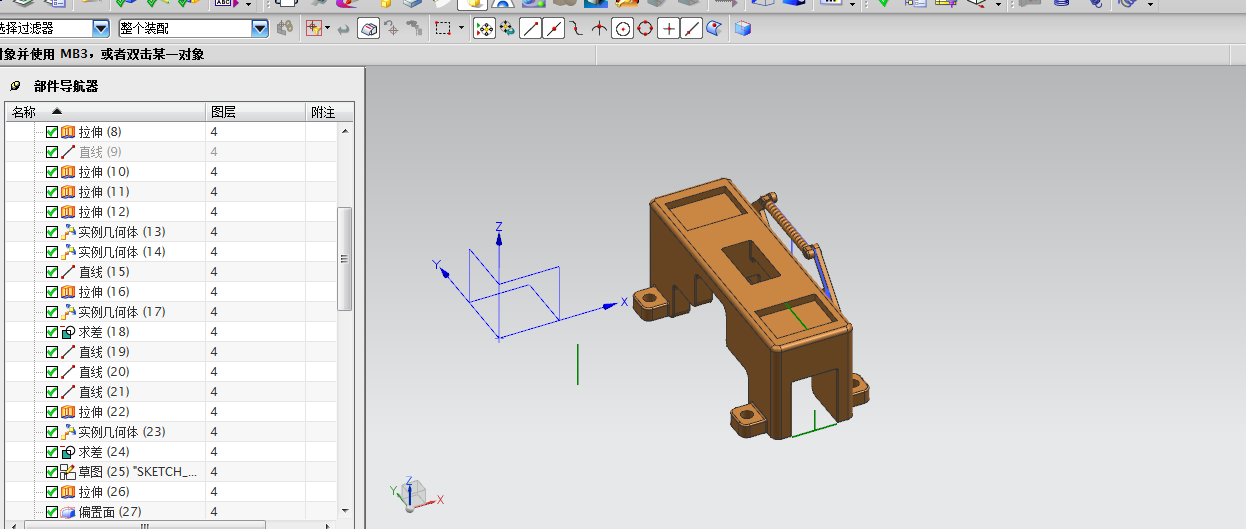Screen dimensions: 1246x529
Task: Toggle the Enable Snap Point icon
Action: [484, 29]
